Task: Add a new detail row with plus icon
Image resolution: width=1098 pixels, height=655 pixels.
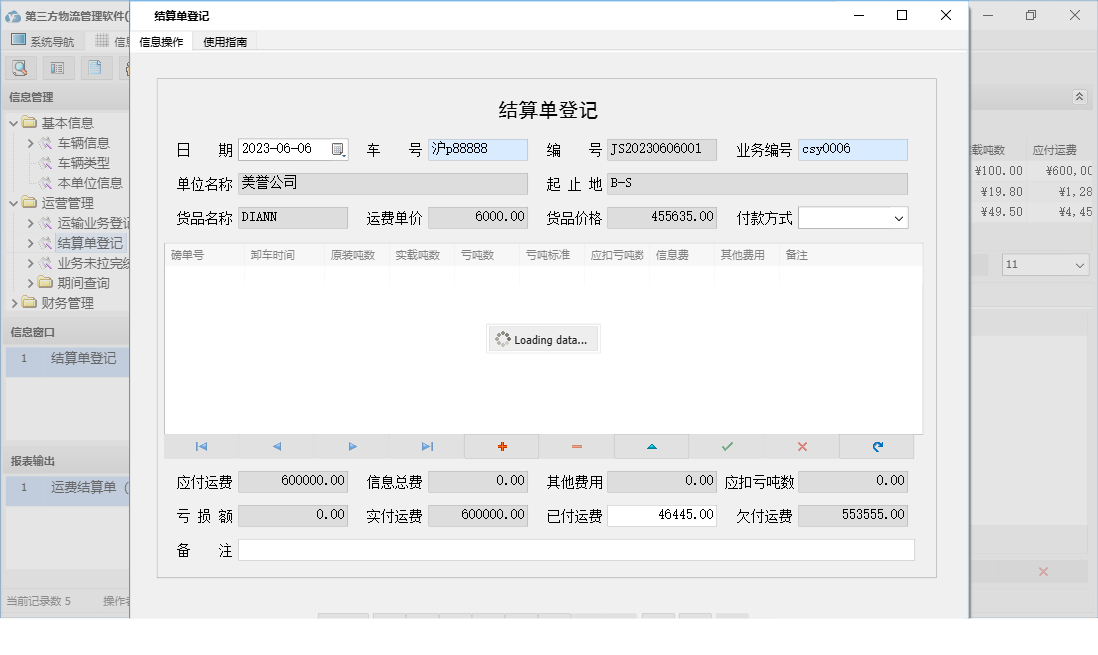Action: tap(501, 446)
